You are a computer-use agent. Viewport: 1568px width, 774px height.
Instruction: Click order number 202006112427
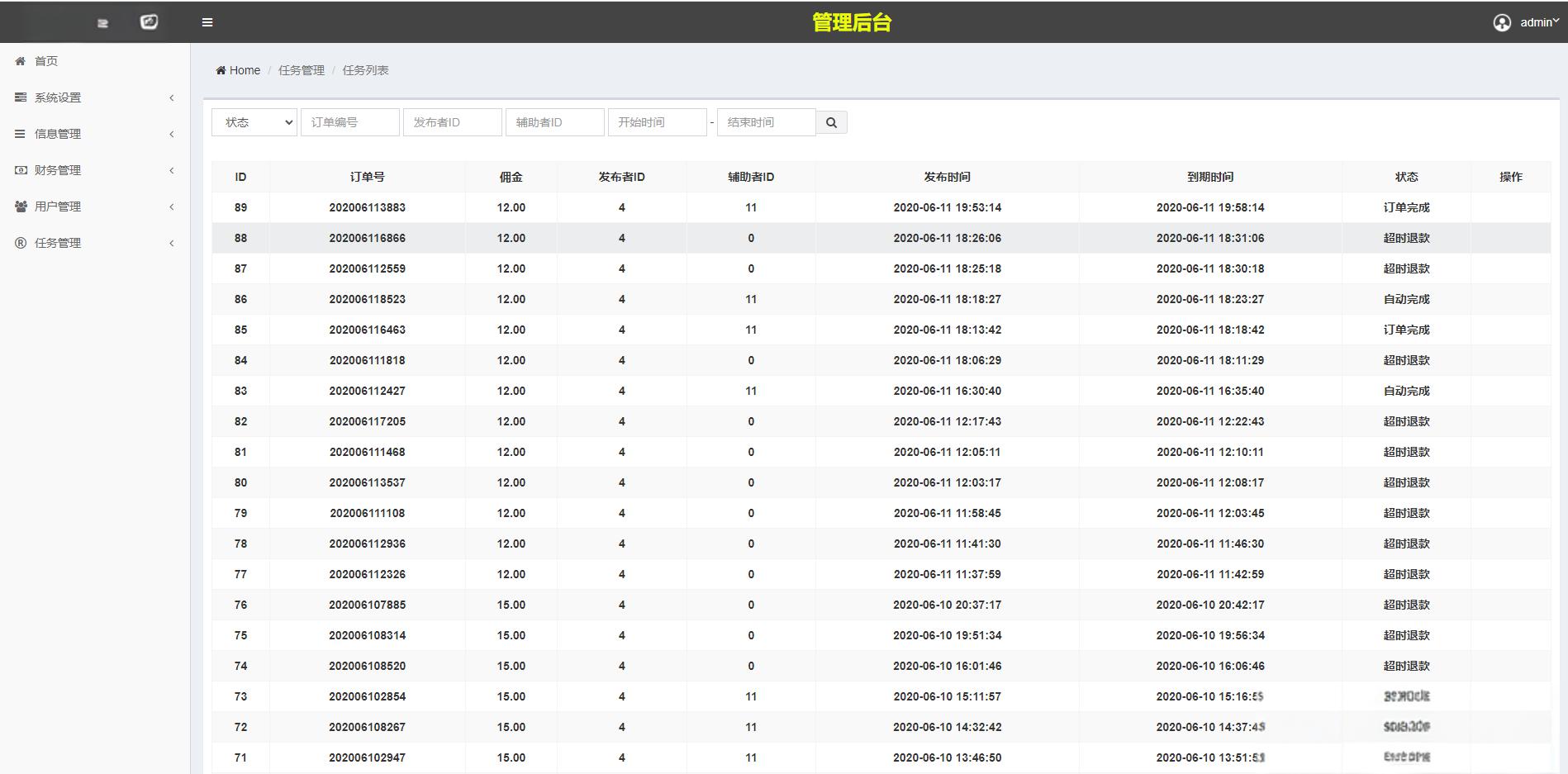pyautogui.click(x=368, y=391)
